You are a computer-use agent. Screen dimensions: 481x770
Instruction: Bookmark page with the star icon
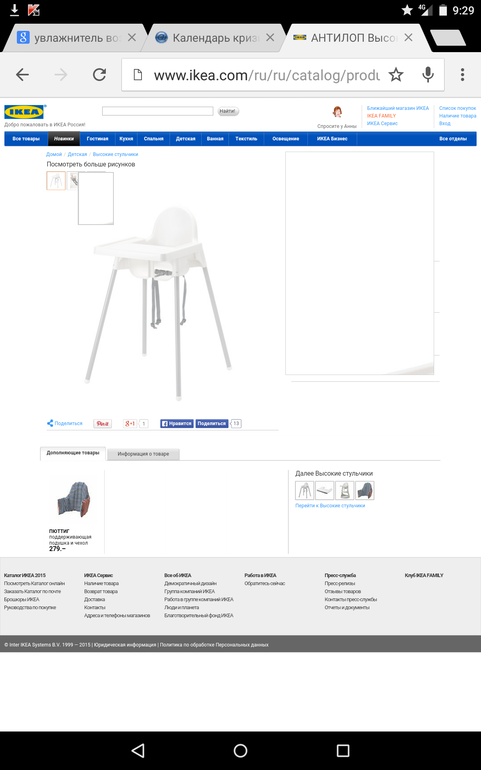396,75
